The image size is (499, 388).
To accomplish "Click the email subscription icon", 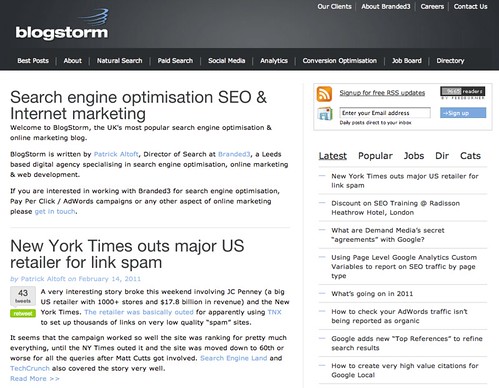I will point(325,114).
